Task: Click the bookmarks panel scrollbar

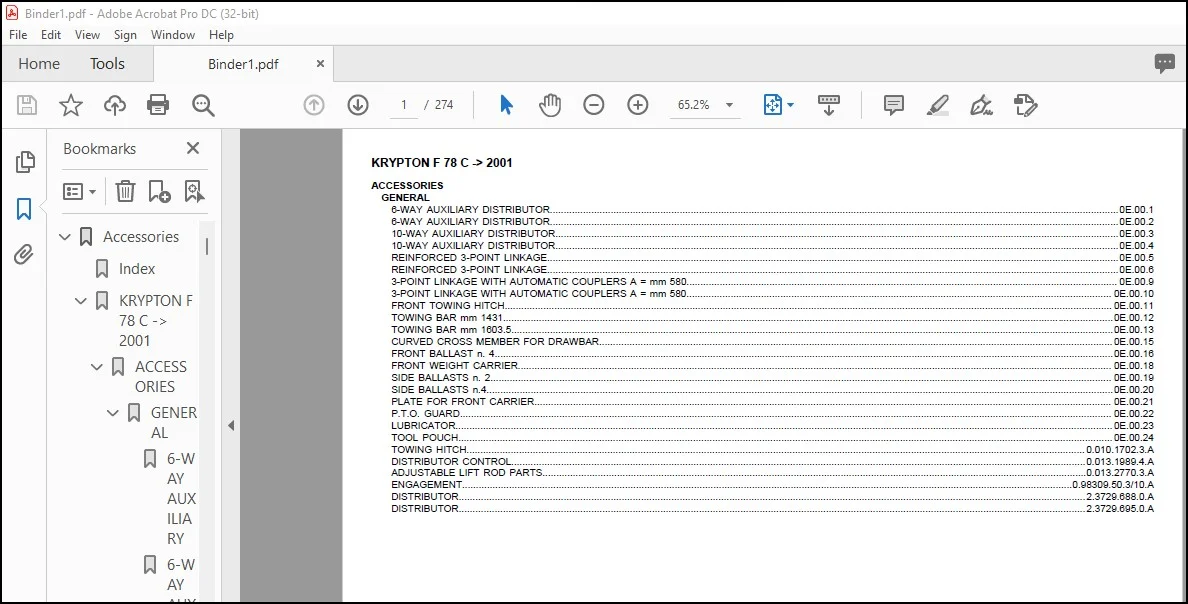Action: tap(207, 246)
